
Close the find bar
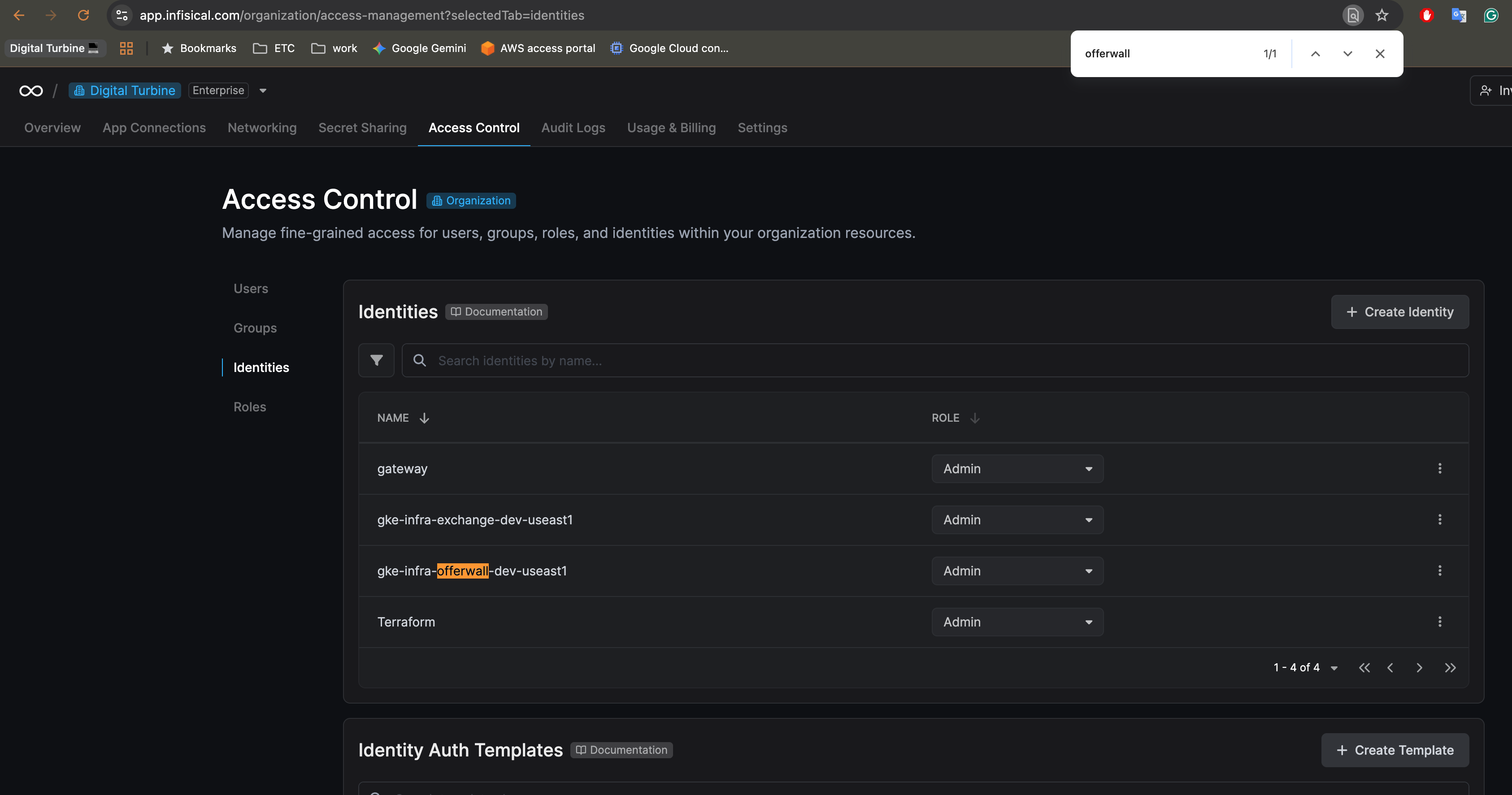1379,53
